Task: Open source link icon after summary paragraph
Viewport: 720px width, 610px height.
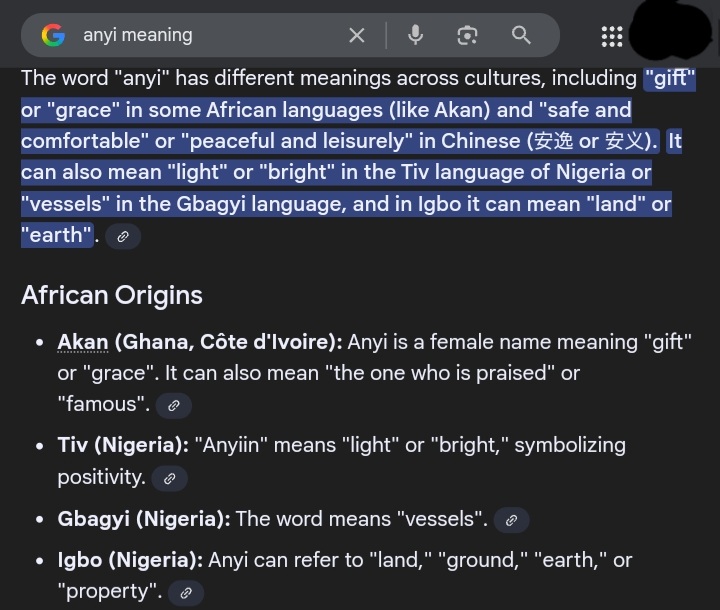Action: pyautogui.click(x=123, y=237)
